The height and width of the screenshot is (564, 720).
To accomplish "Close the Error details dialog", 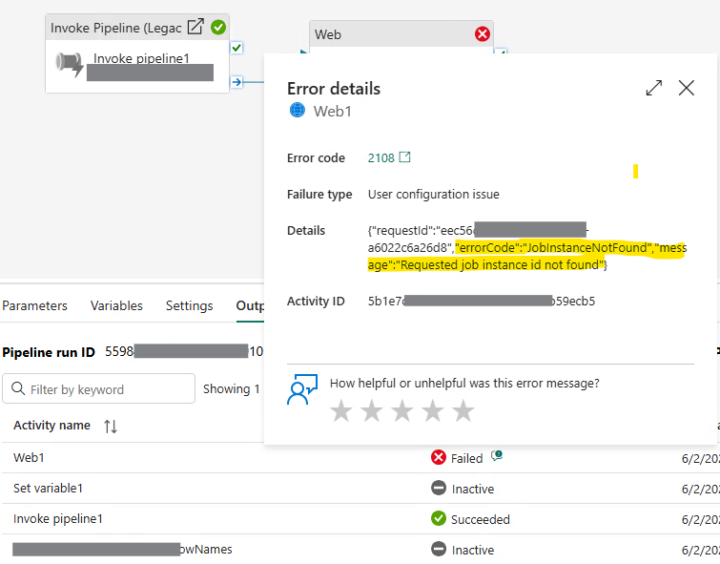I will tap(686, 87).
